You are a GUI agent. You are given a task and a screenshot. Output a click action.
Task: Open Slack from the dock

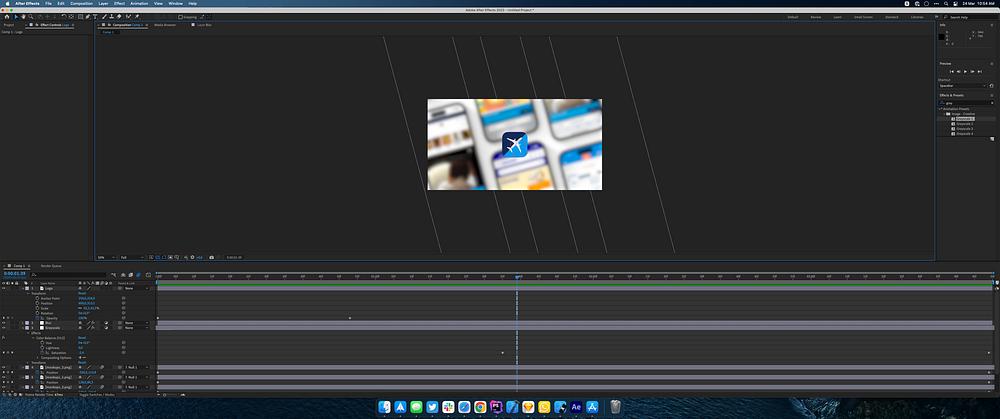click(448, 407)
